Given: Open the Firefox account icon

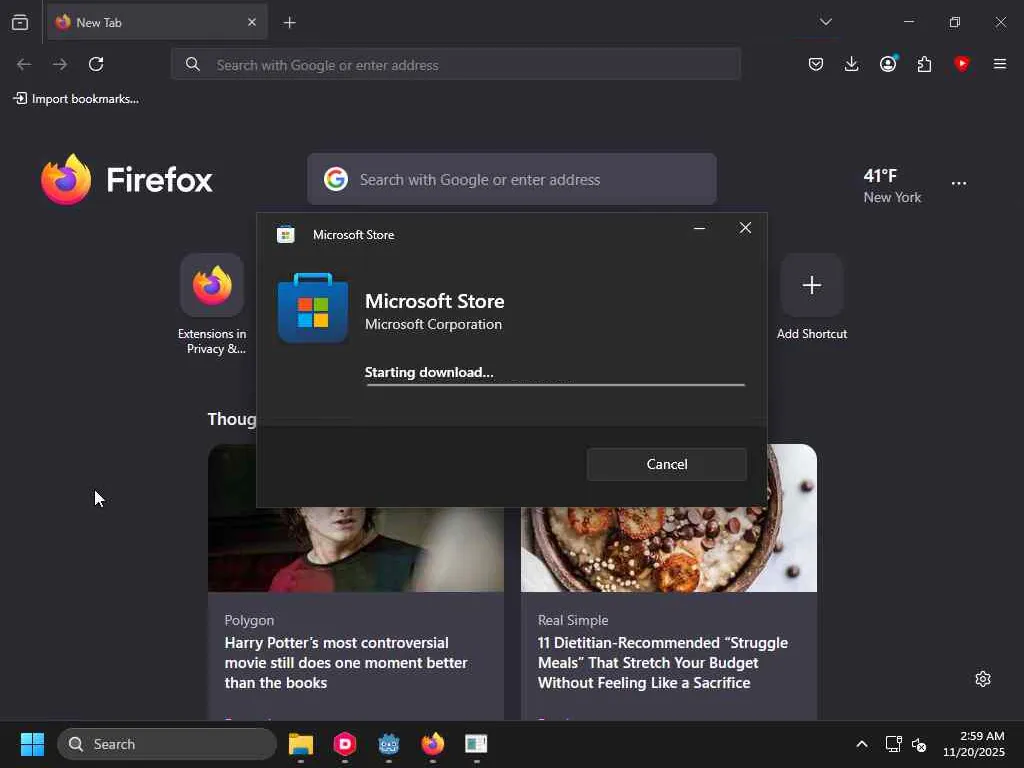Looking at the screenshot, I should (x=888, y=63).
